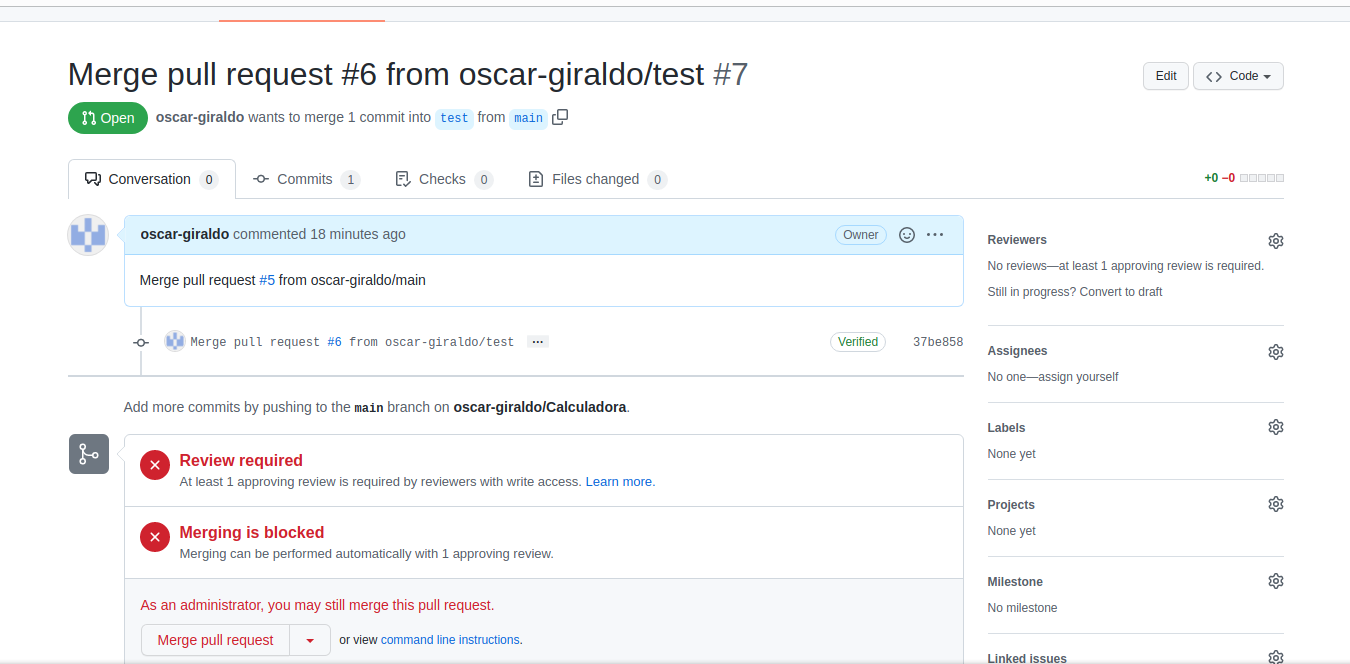Image resolution: width=1350 pixels, height=664 pixels.
Task: Open the Labels gear settings
Action: (x=1275, y=427)
